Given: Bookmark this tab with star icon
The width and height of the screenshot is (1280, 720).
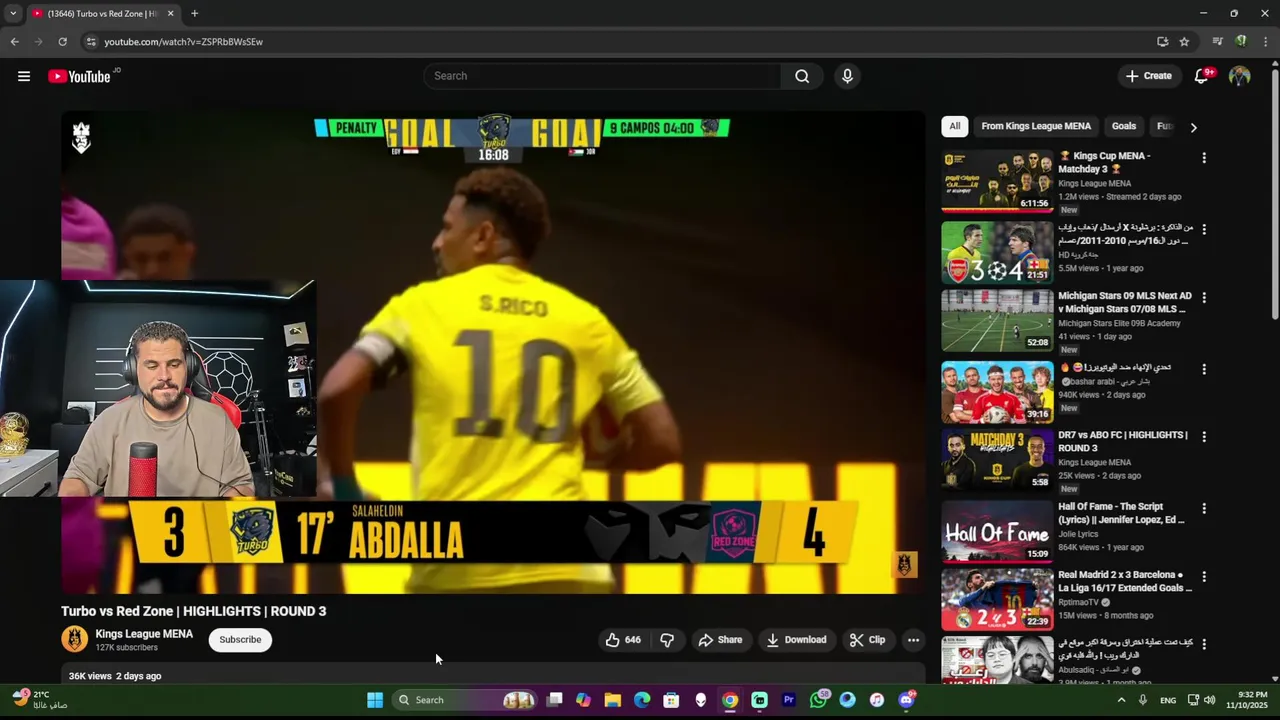Looking at the screenshot, I should (1184, 42).
